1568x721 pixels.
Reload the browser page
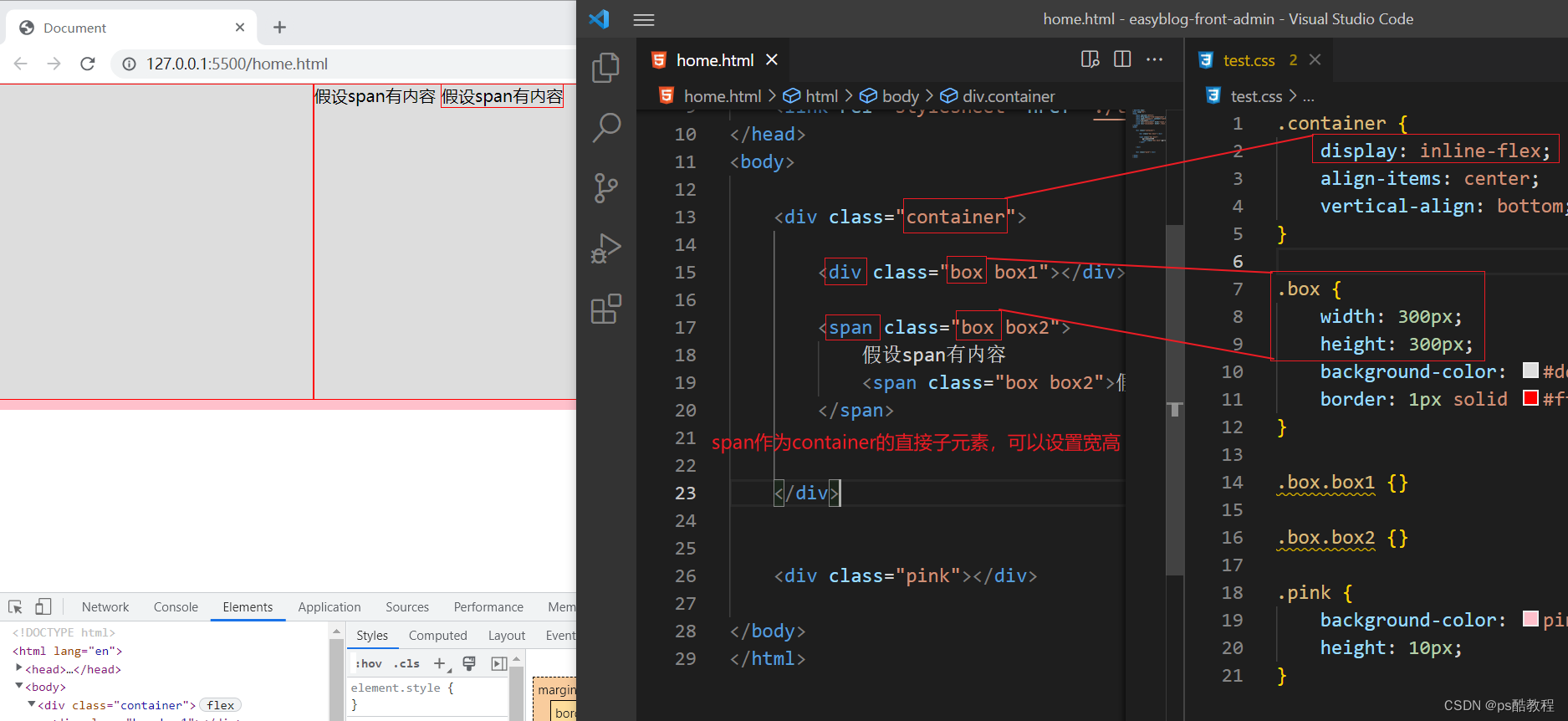[88, 64]
